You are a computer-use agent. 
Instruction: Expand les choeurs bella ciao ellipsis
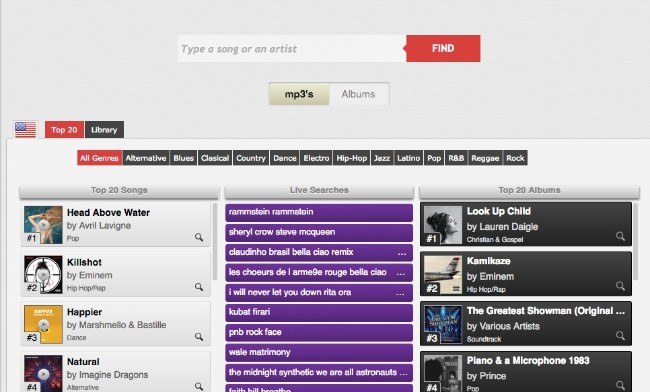point(400,273)
